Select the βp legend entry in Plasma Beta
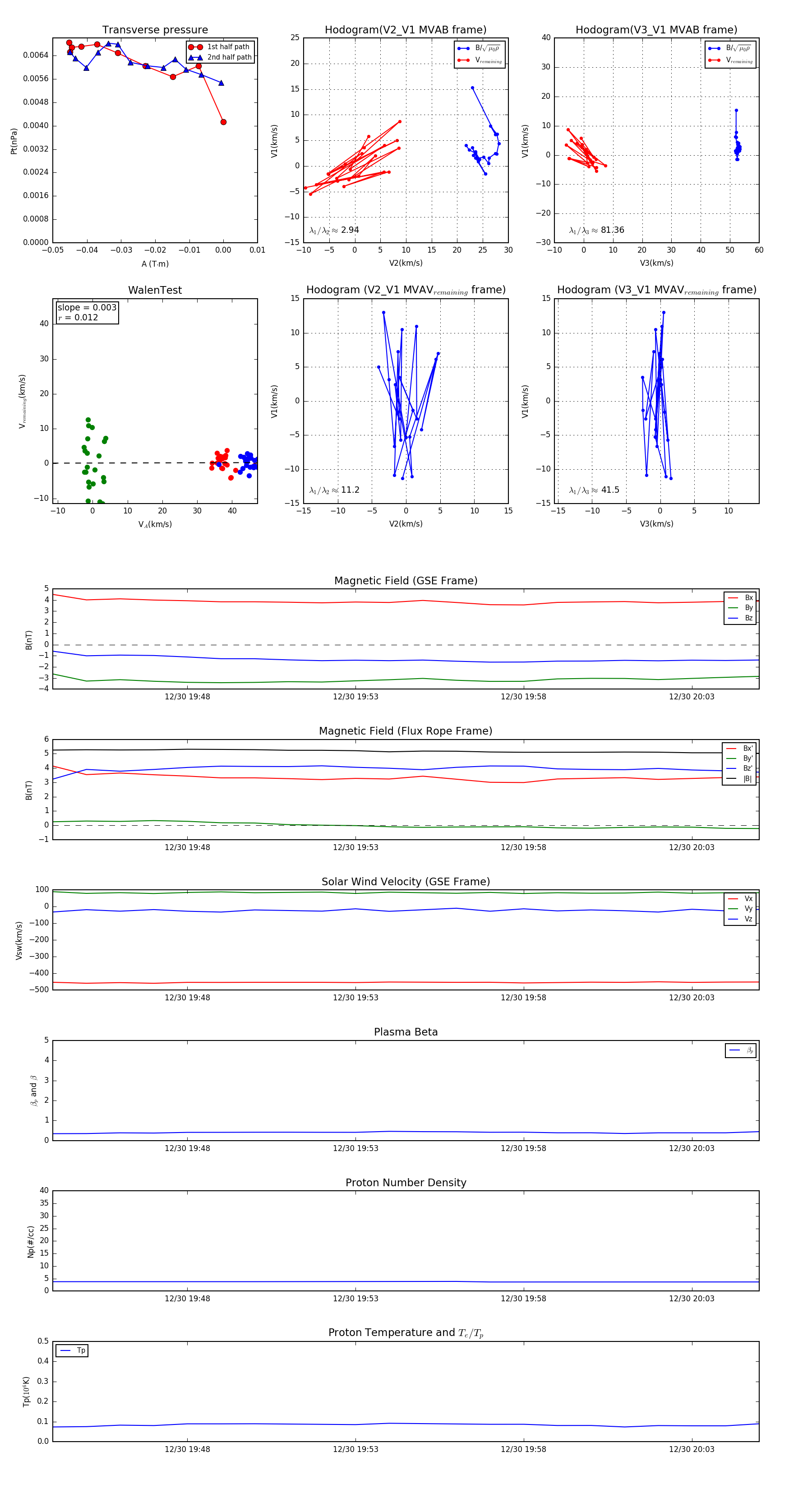This screenshot has width=812, height=1489. pyautogui.click(x=741, y=1050)
